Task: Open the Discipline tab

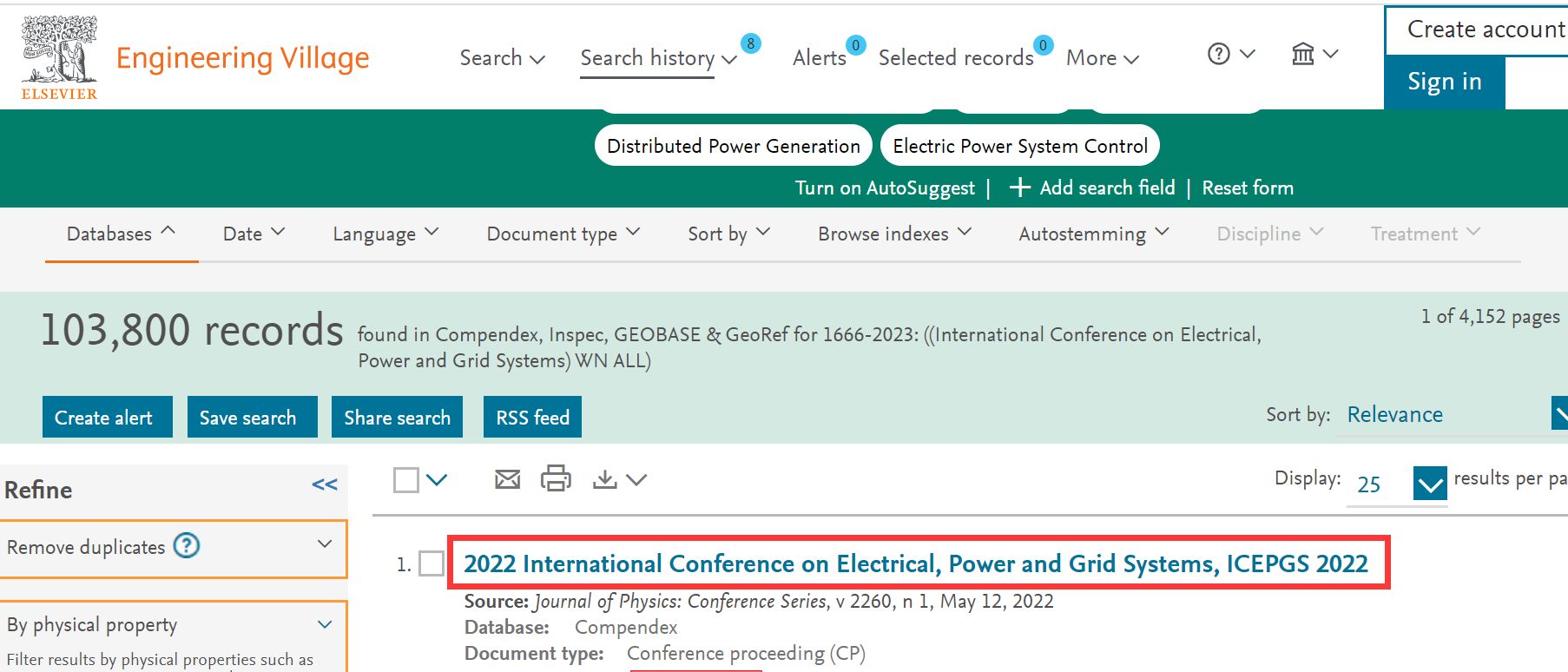Action: click(x=1270, y=234)
